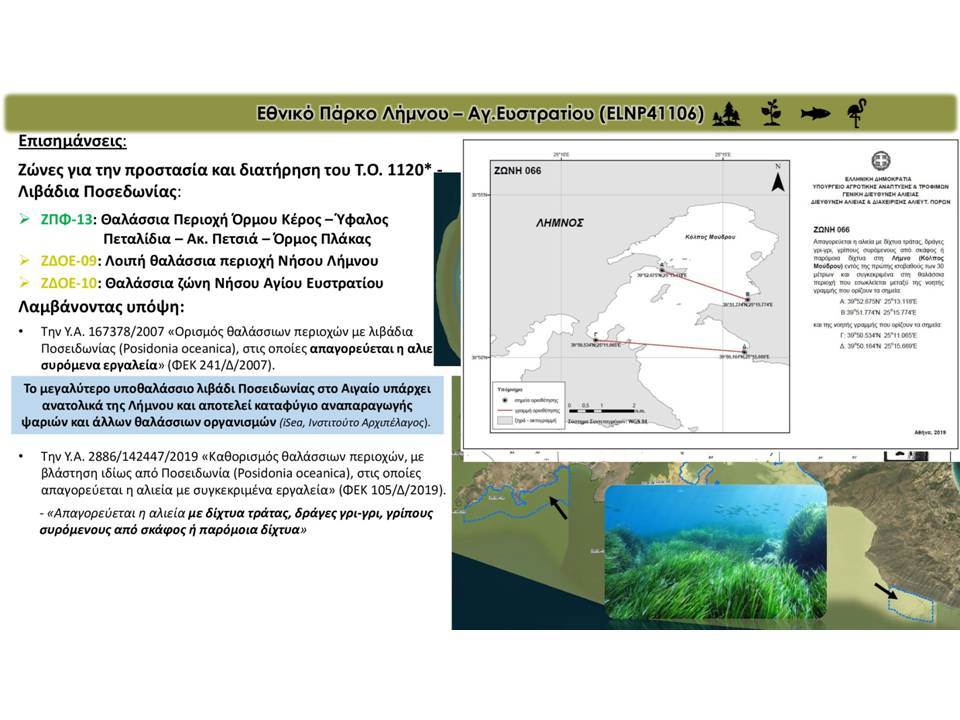
Task: Click the heading 'Ζώνες για την προστασία και διατήρηση'
Action: [x=184, y=170]
